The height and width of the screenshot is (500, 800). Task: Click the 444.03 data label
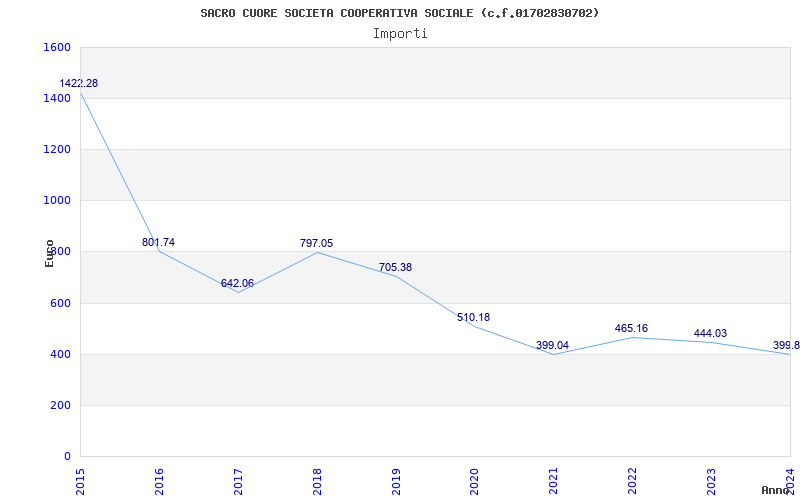click(x=710, y=334)
